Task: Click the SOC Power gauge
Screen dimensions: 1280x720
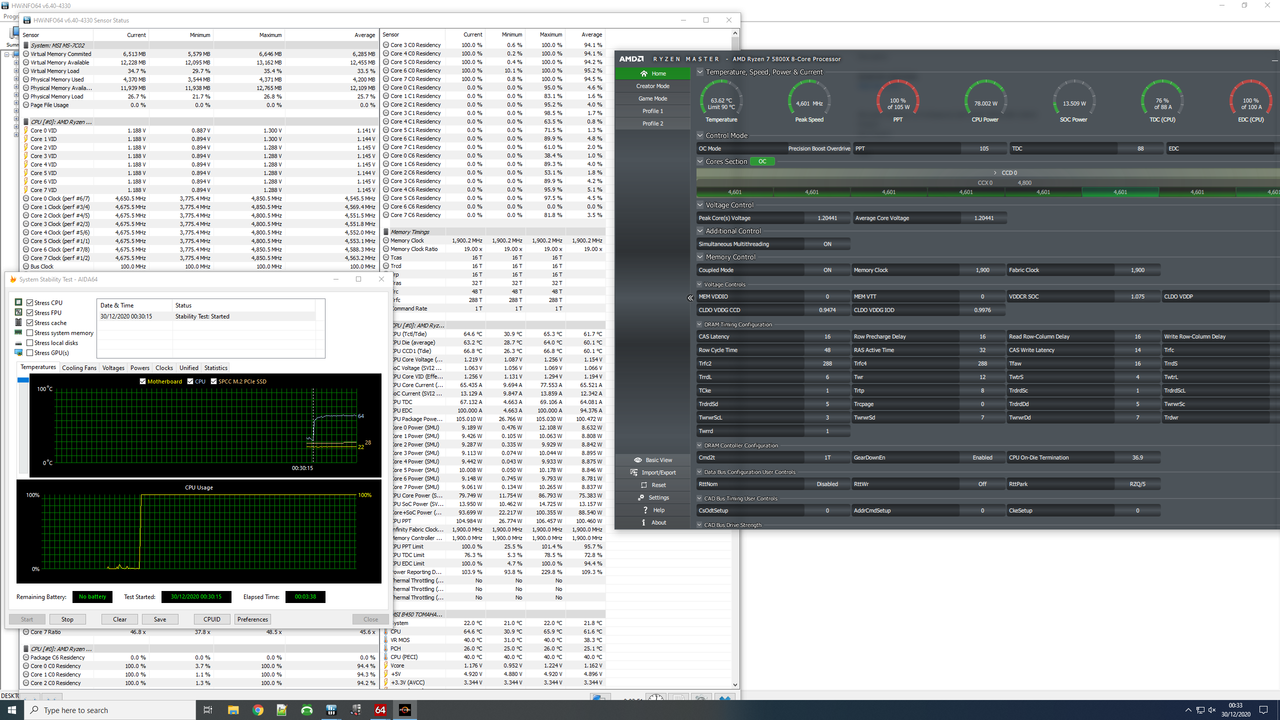Action: (x=1074, y=103)
